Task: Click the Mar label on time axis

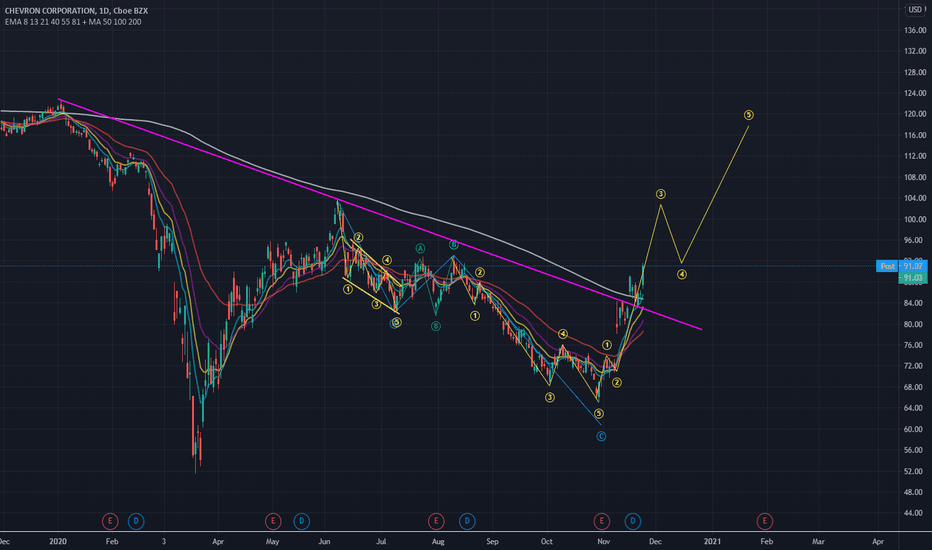Action: [818, 541]
